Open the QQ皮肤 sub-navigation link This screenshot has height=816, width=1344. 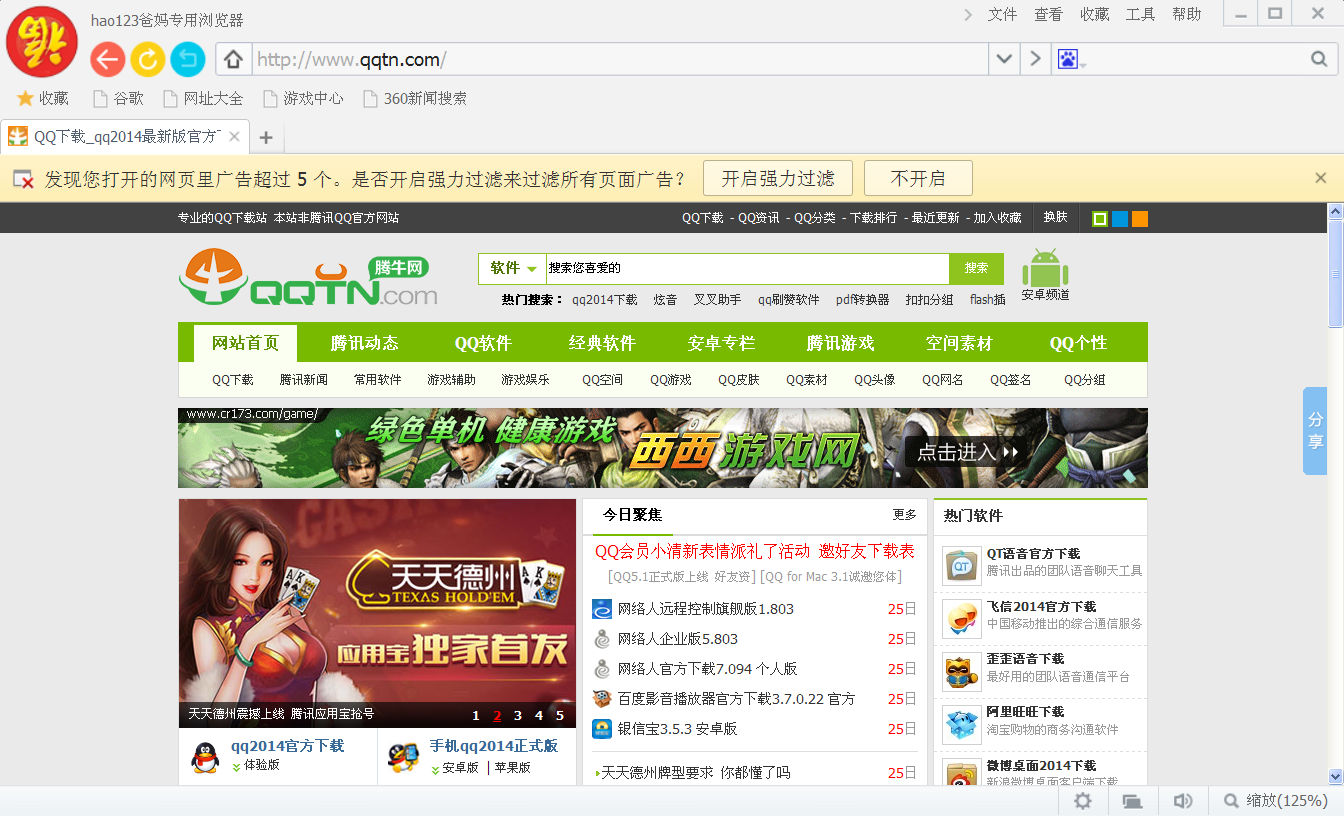point(739,380)
